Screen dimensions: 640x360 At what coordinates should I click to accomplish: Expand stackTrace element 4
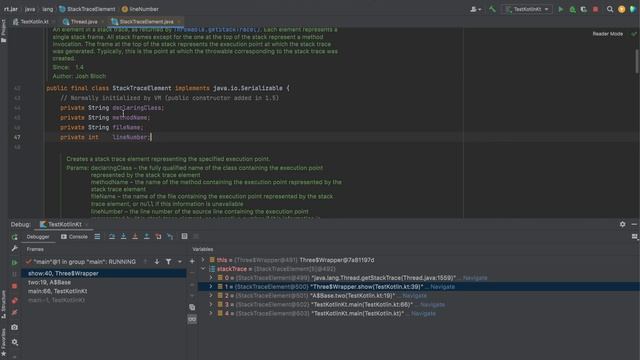click(211, 313)
